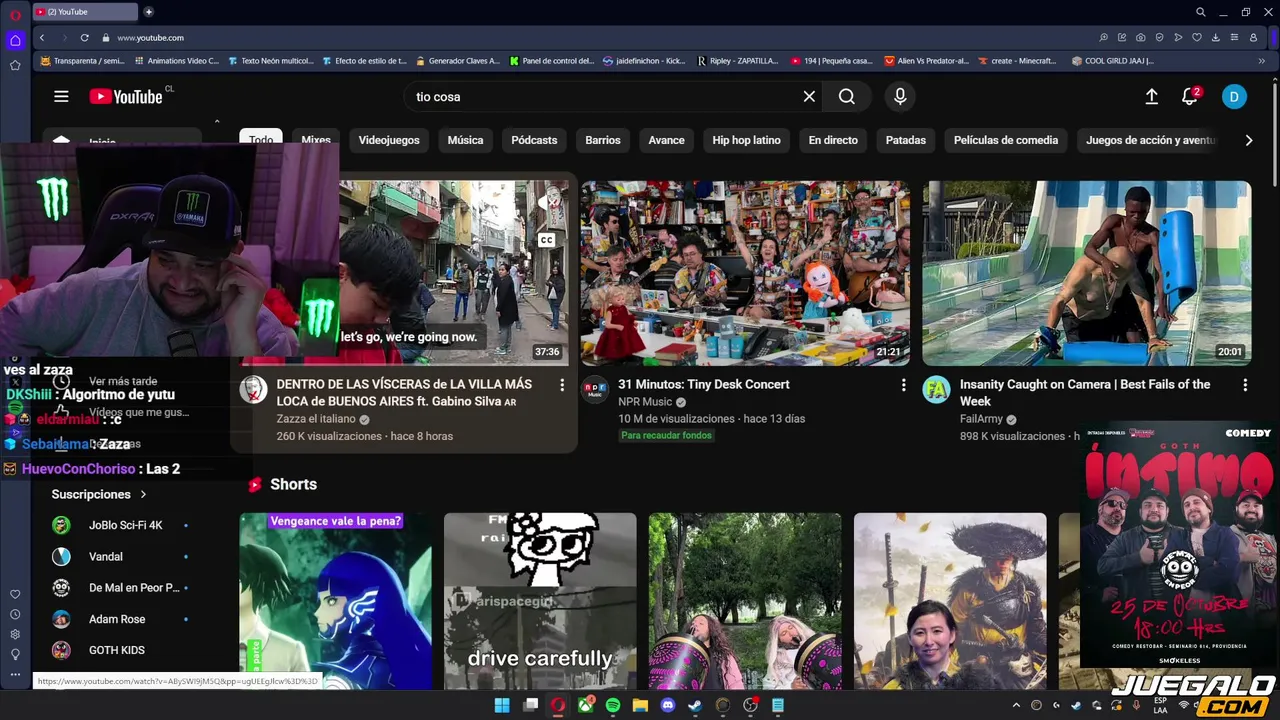This screenshot has width=1280, height=720.
Task: Open the 31 Minutos: Tiny Desk Concert title
Action: pyautogui.click(x=703, y=384)
